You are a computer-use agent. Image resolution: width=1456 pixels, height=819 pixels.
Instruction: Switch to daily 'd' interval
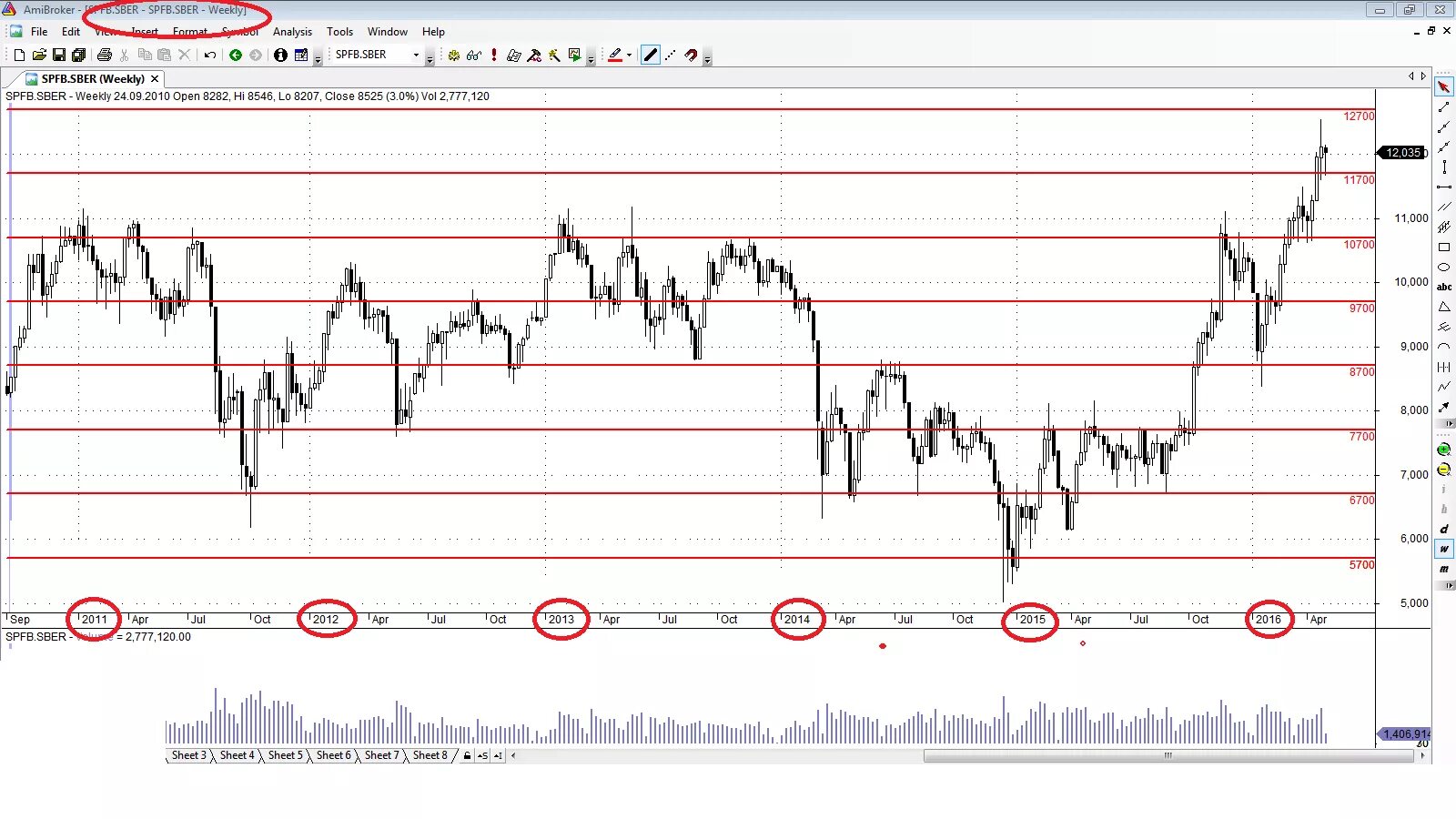coord(1444,529)
